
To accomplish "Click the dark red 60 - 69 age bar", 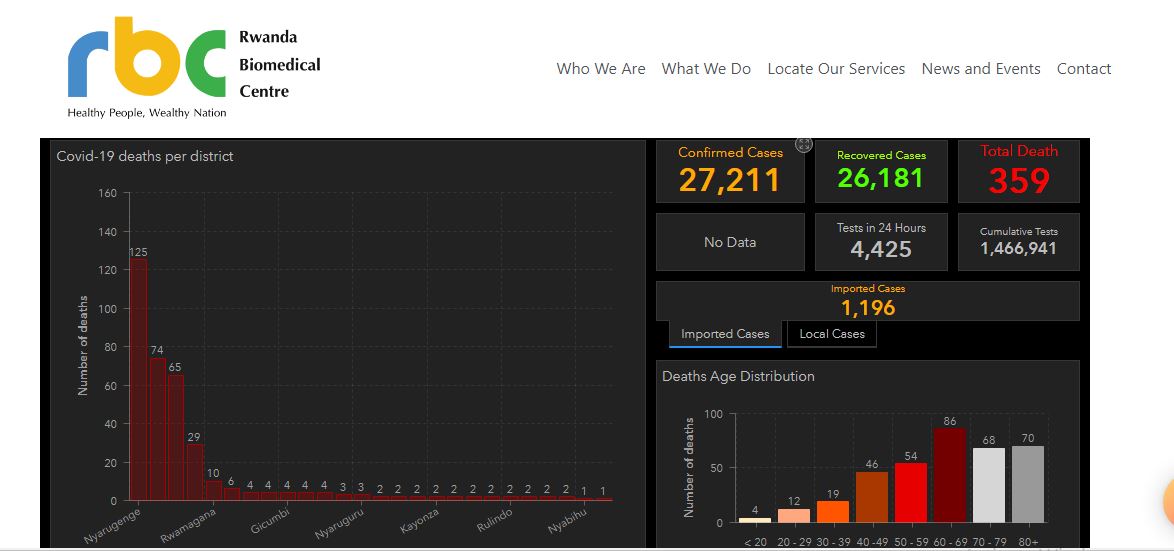I will point(949,475).
